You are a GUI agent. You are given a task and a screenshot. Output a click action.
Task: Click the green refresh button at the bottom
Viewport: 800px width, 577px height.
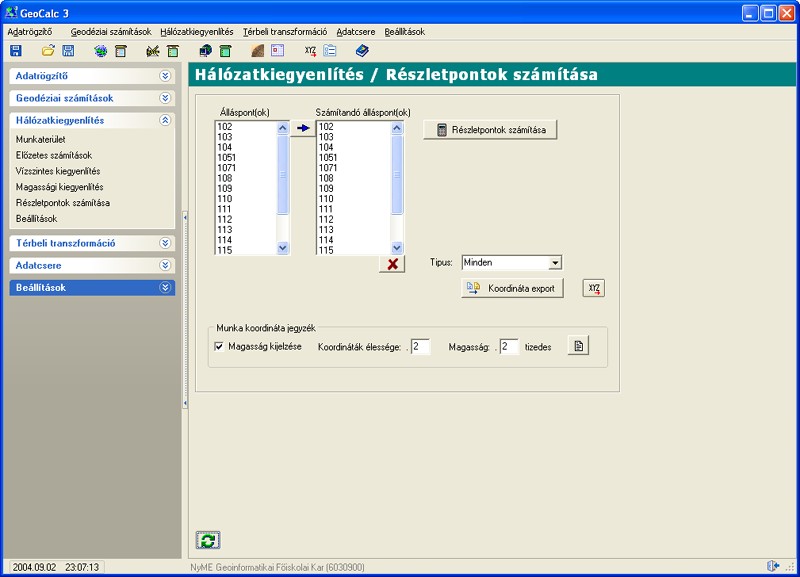click(208, 540)
